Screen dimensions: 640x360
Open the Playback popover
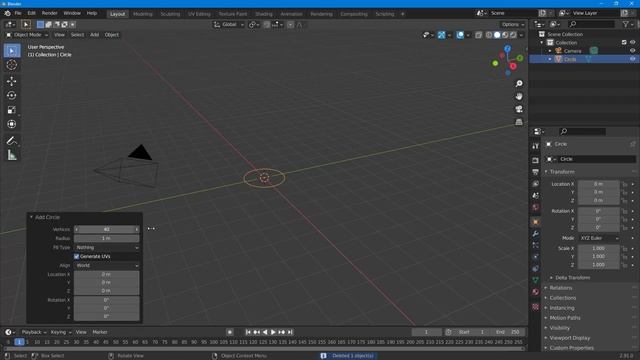33,332
